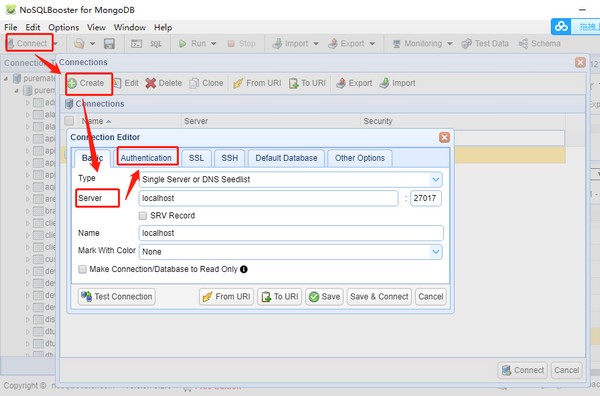Image resolution: width=600 pixels, height=396 pixels.
Task: Switch to the SSH tab
Action: 230,158
